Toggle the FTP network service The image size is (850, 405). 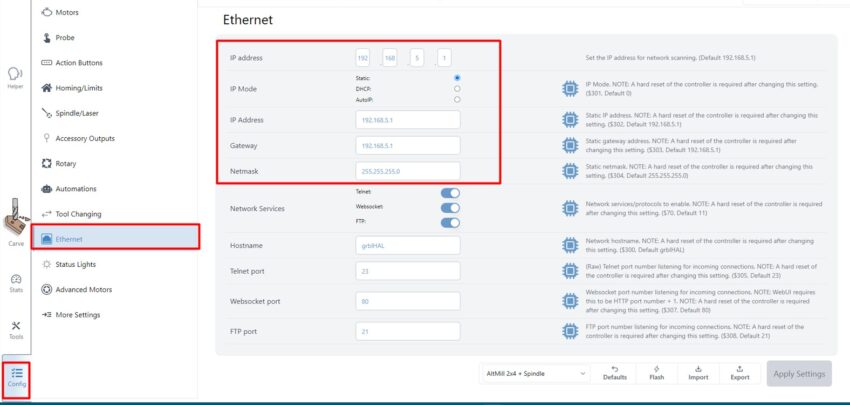pos(450,223)
